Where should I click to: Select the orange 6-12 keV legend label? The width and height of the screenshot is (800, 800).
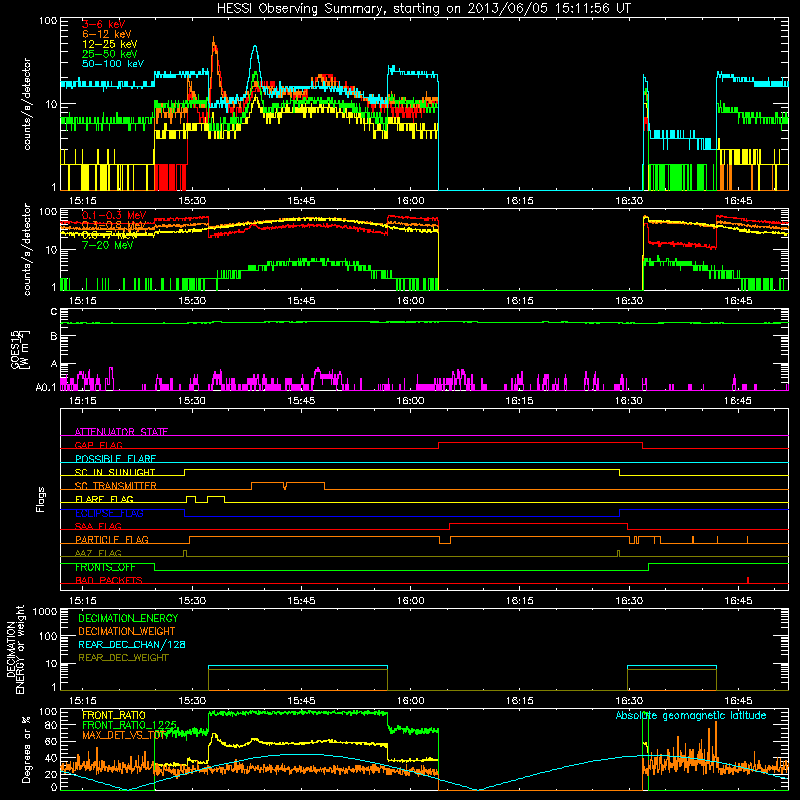[107, 34]
